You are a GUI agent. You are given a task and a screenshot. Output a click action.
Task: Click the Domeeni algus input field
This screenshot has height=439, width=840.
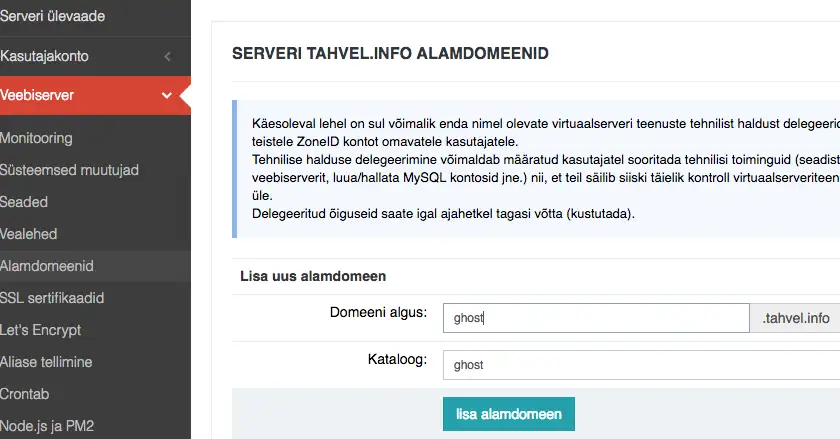pos(596,318)
